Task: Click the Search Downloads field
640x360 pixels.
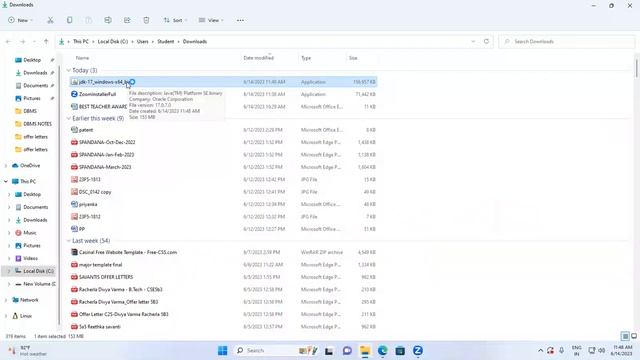Action: [x=567, y=42]
